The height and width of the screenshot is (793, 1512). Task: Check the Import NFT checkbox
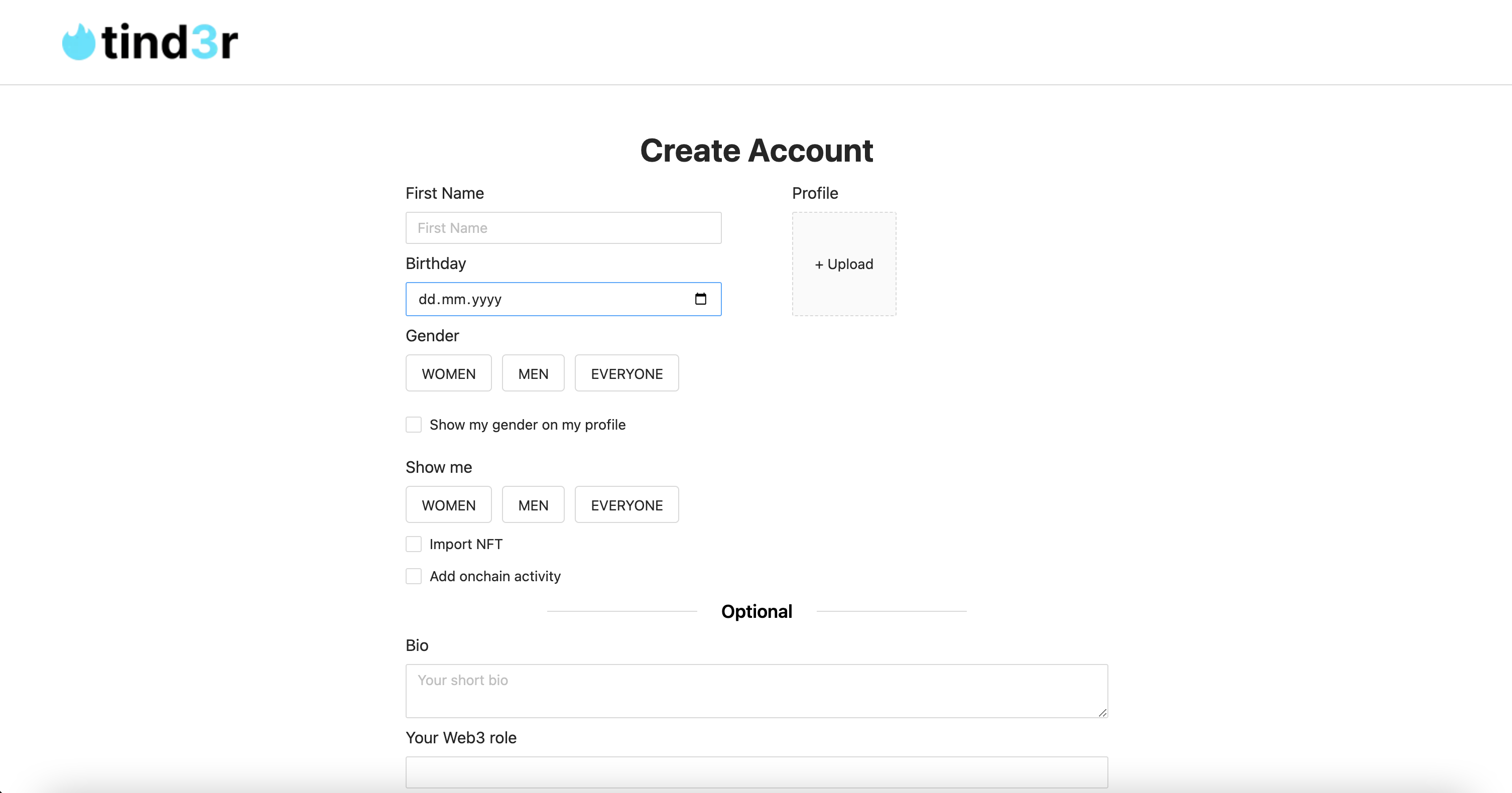click(414, 544)
